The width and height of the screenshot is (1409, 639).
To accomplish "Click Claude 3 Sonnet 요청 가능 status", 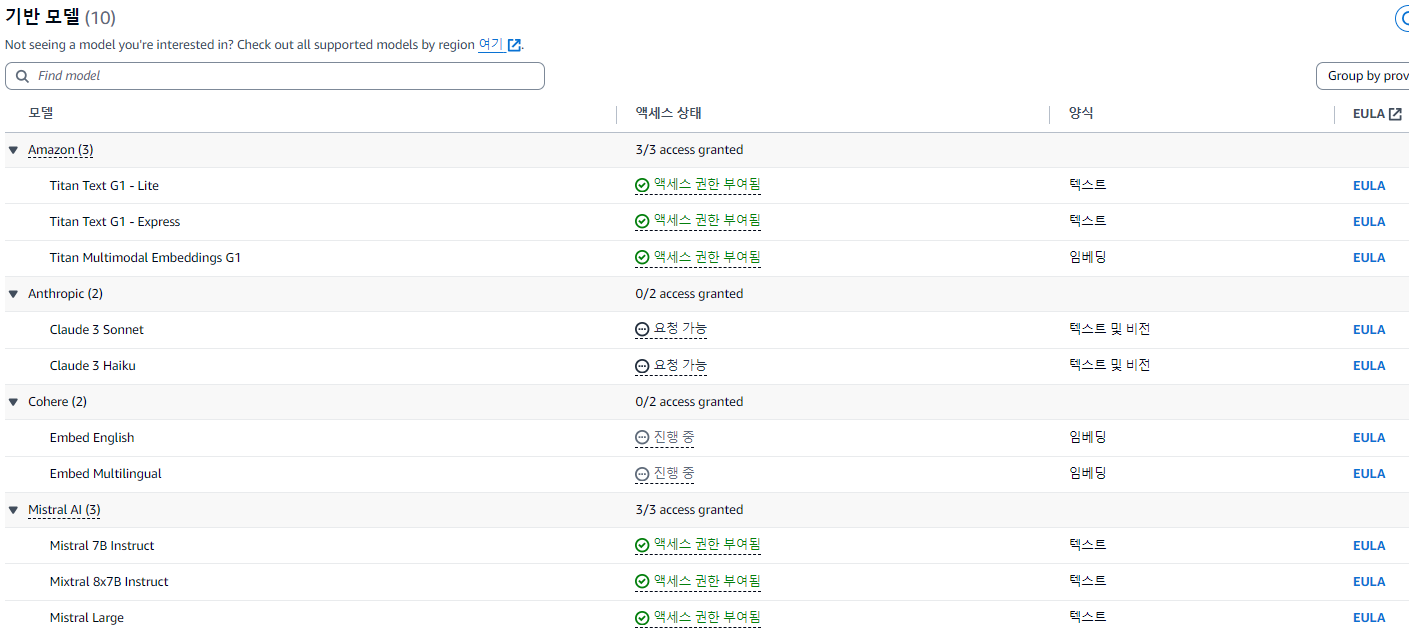I will pyautogui.click(x=671, y=329).
